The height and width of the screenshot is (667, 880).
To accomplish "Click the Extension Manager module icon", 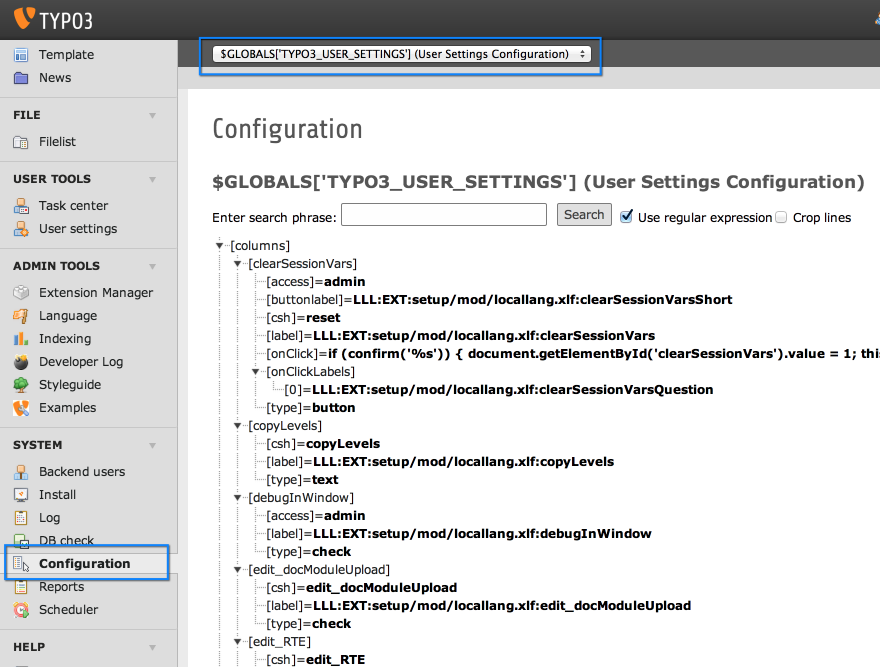I will tap(21, 293).
